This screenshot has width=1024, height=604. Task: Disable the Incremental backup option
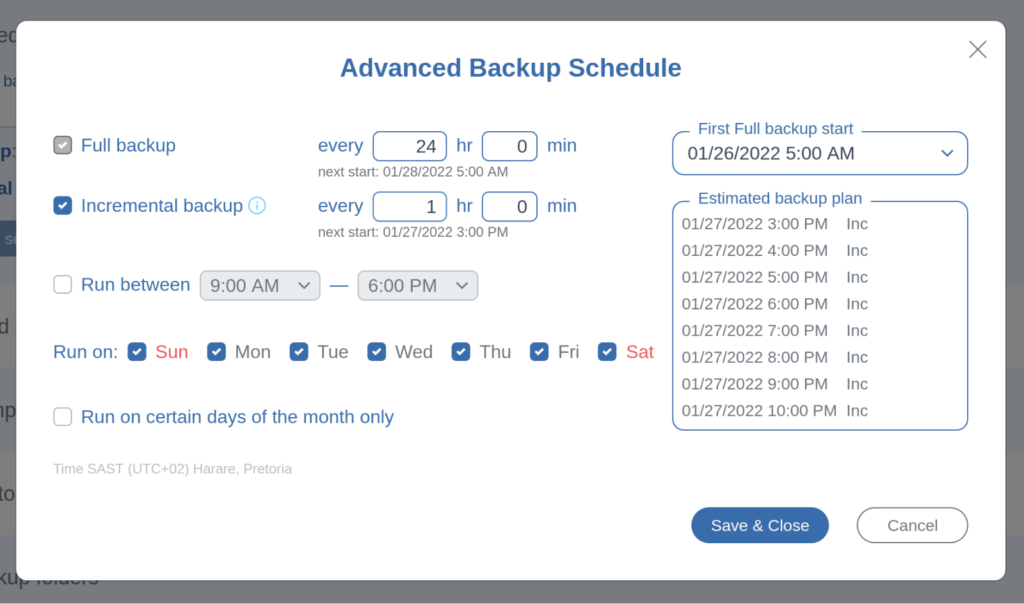pos(62,206)
